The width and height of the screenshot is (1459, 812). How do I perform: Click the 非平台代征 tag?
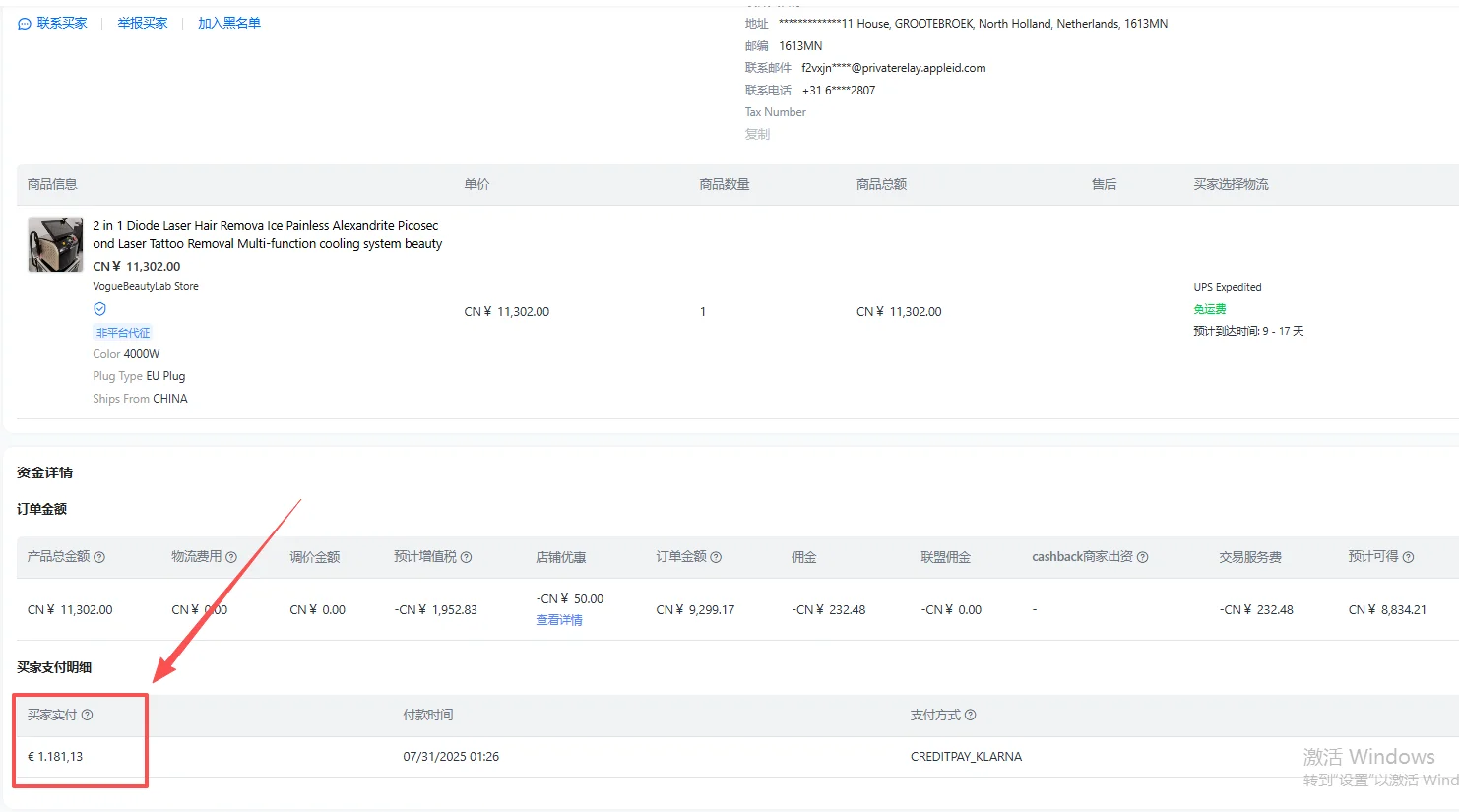(123, 333)
